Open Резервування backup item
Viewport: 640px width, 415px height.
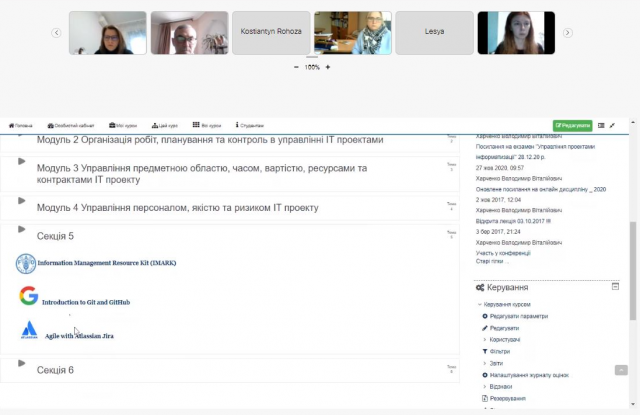pyautogui.click(x=504, y=398)
